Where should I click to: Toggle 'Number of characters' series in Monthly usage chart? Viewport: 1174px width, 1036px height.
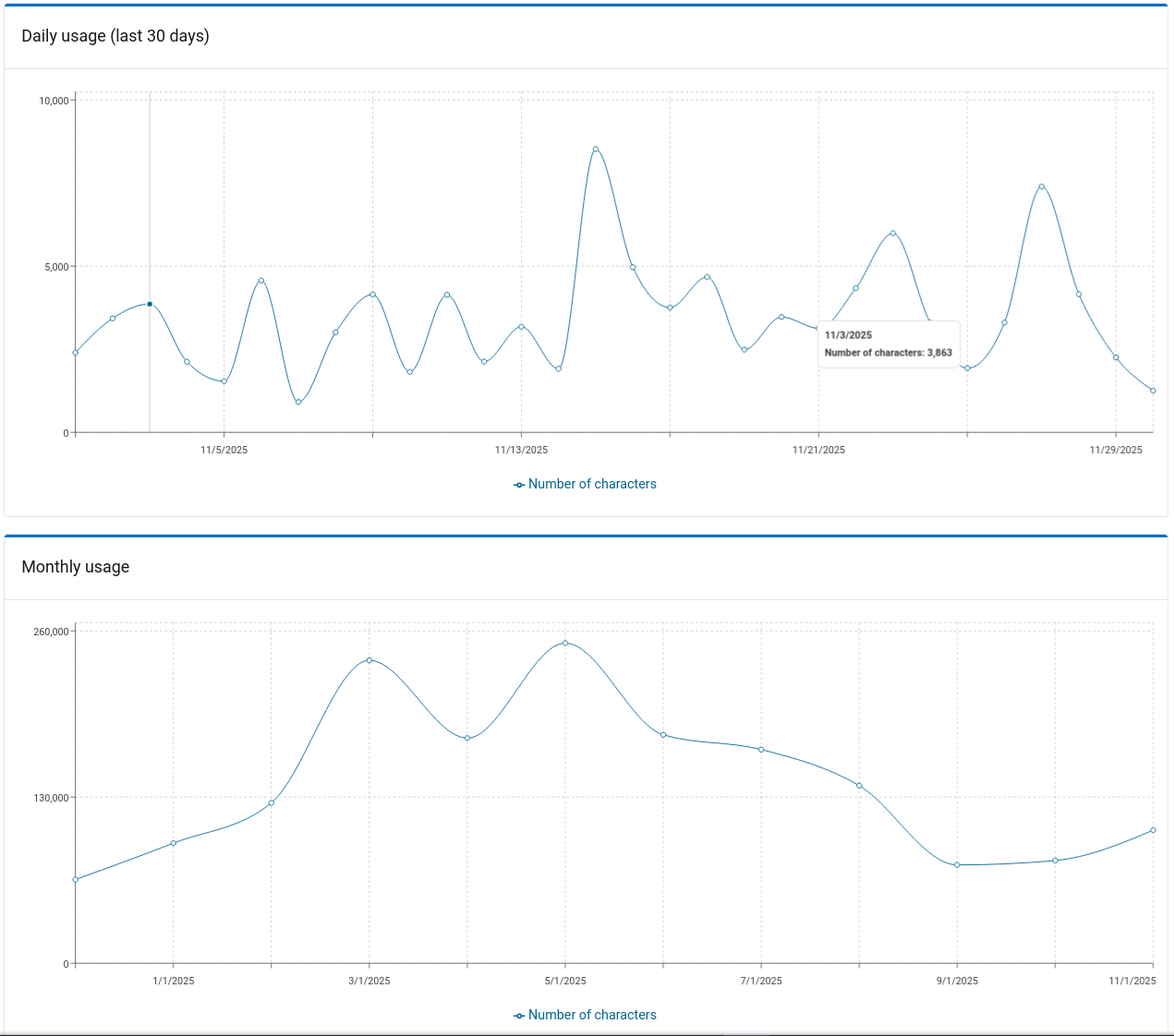tap(592, 1015)
